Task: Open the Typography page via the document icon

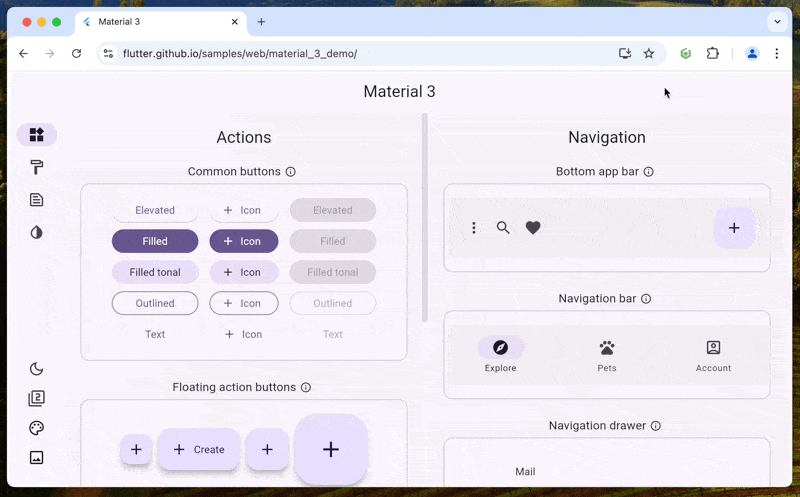Action: [36, 200]
